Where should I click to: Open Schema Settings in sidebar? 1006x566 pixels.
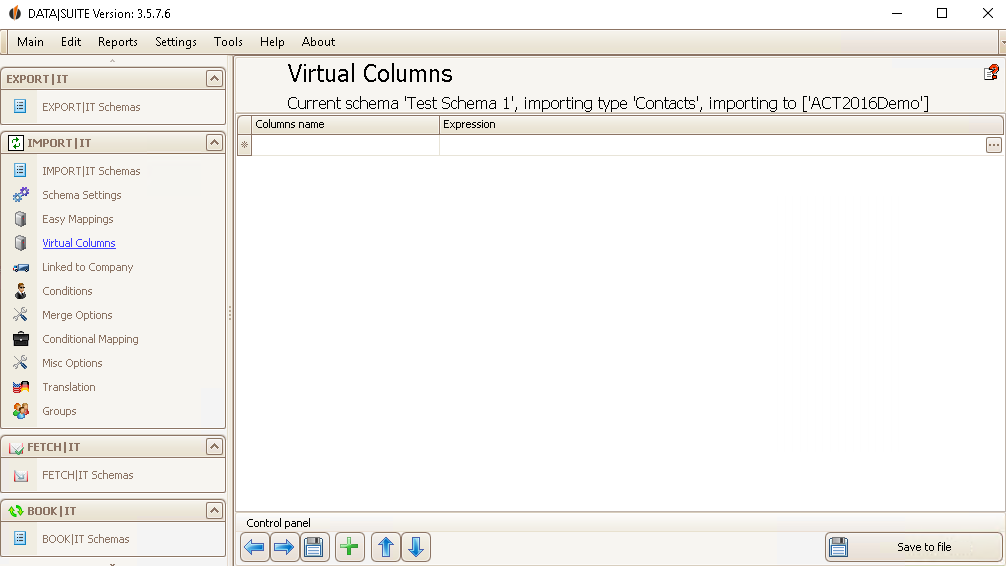click(81, 195)
